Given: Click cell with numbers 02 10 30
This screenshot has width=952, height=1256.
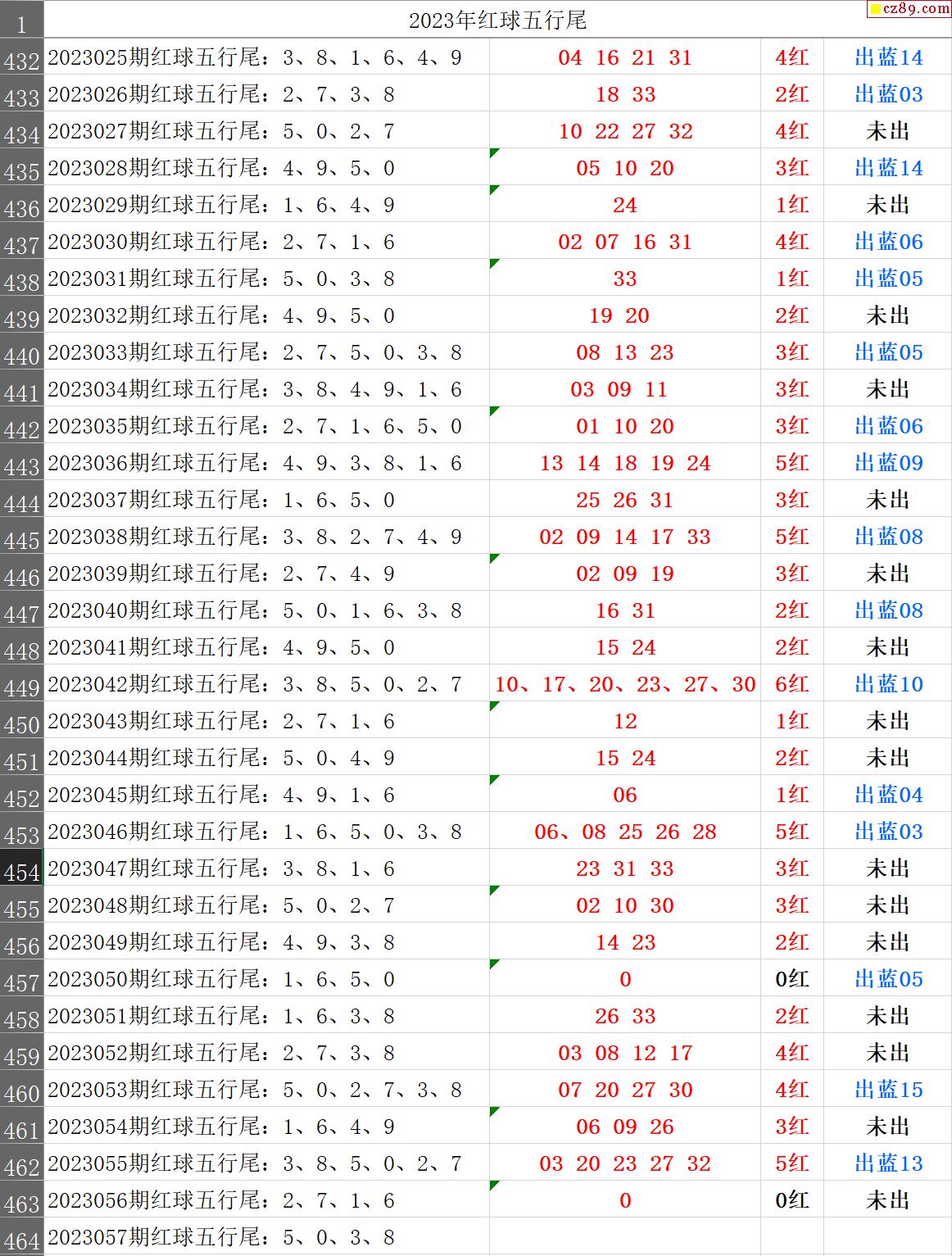Looking at the screenshot, I should click(625, 905).
